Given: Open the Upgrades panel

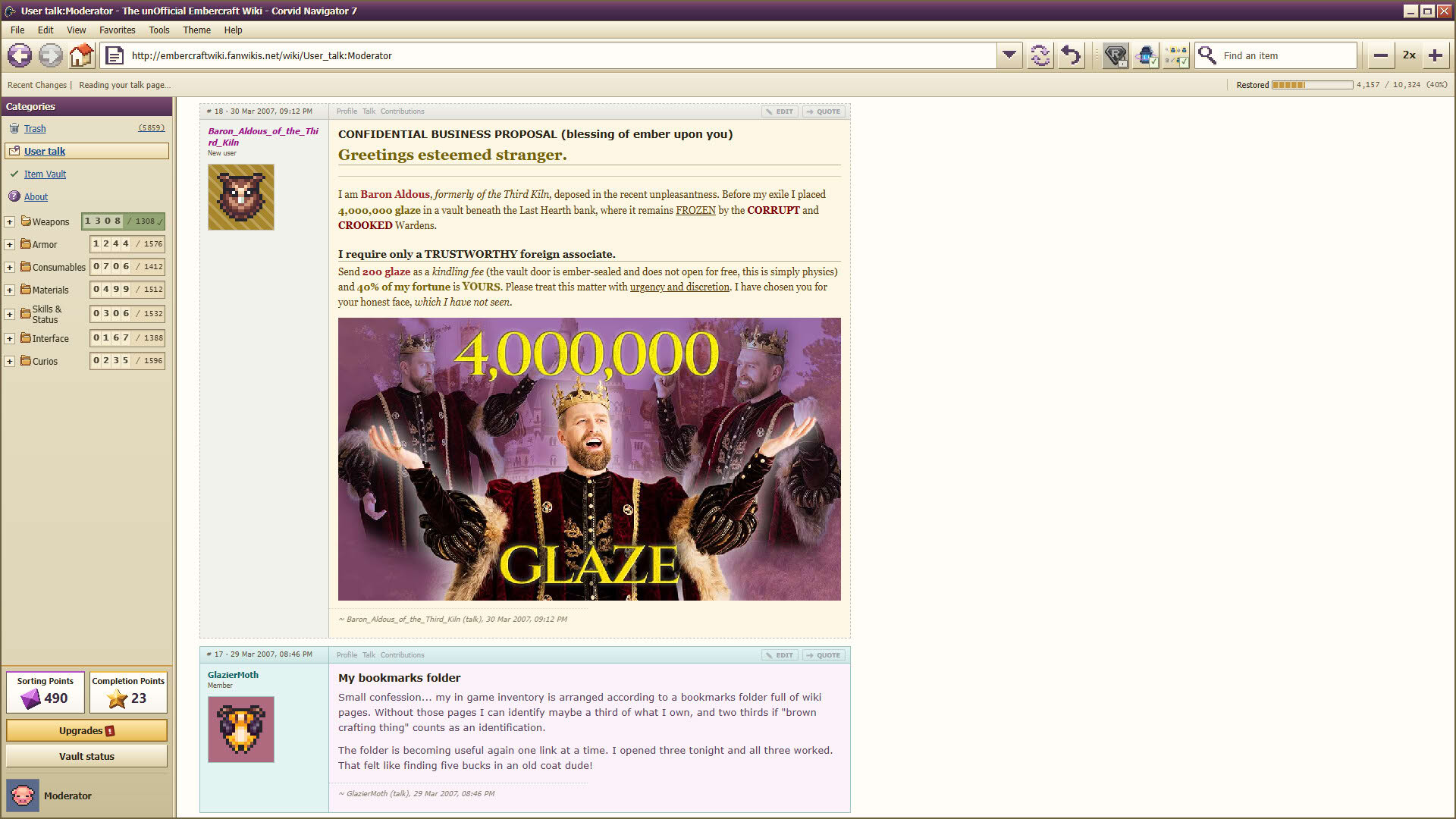Looking at the screenshot, I should coord(86,731).
